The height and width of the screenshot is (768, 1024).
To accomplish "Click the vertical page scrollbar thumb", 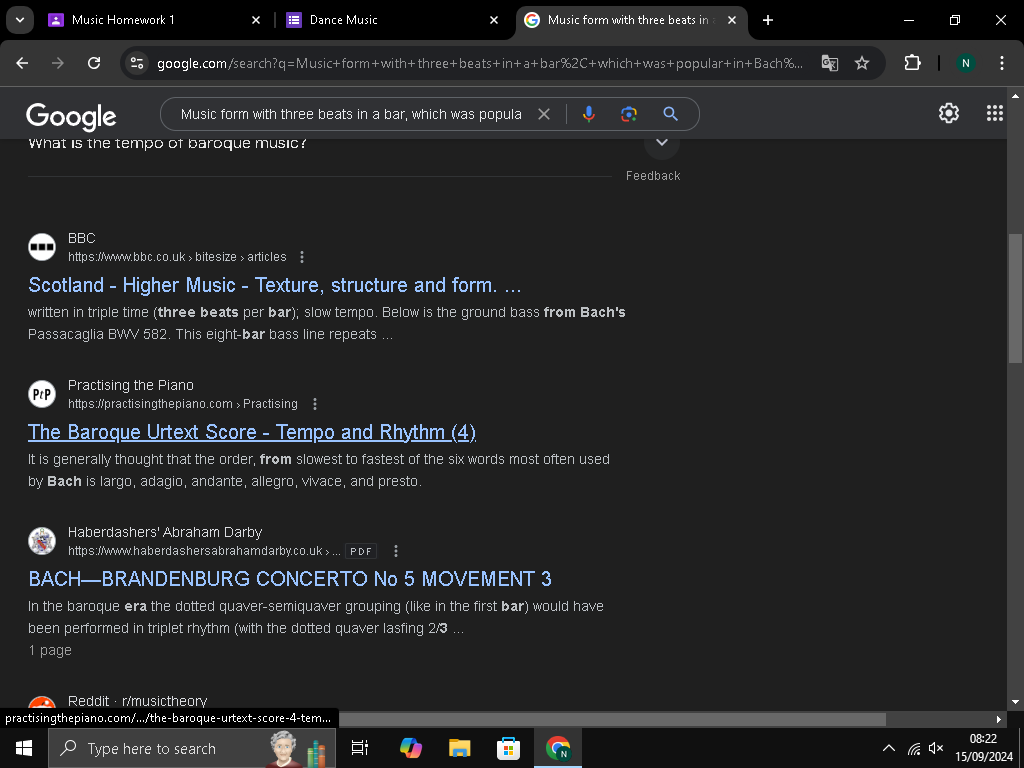I will [x=1015, y=298].
